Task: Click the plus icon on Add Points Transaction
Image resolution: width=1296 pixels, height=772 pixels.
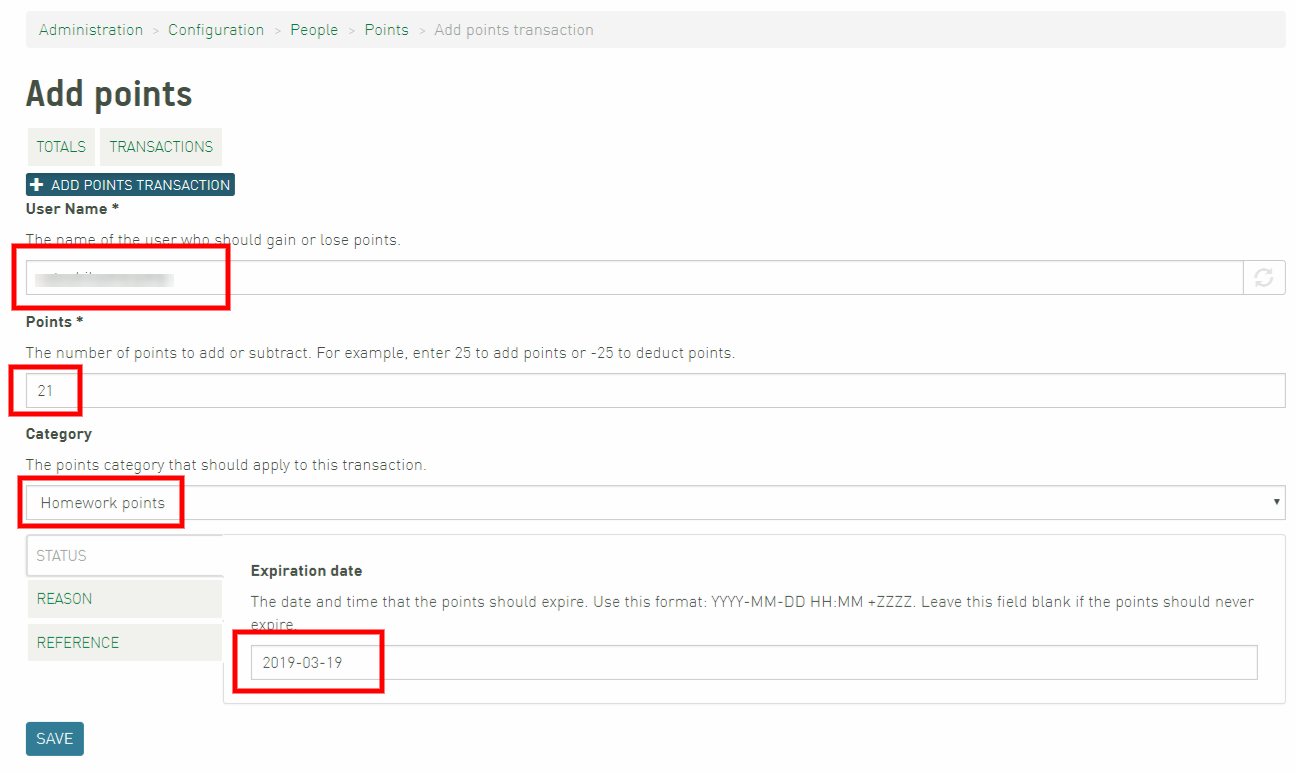Action: 37,185
